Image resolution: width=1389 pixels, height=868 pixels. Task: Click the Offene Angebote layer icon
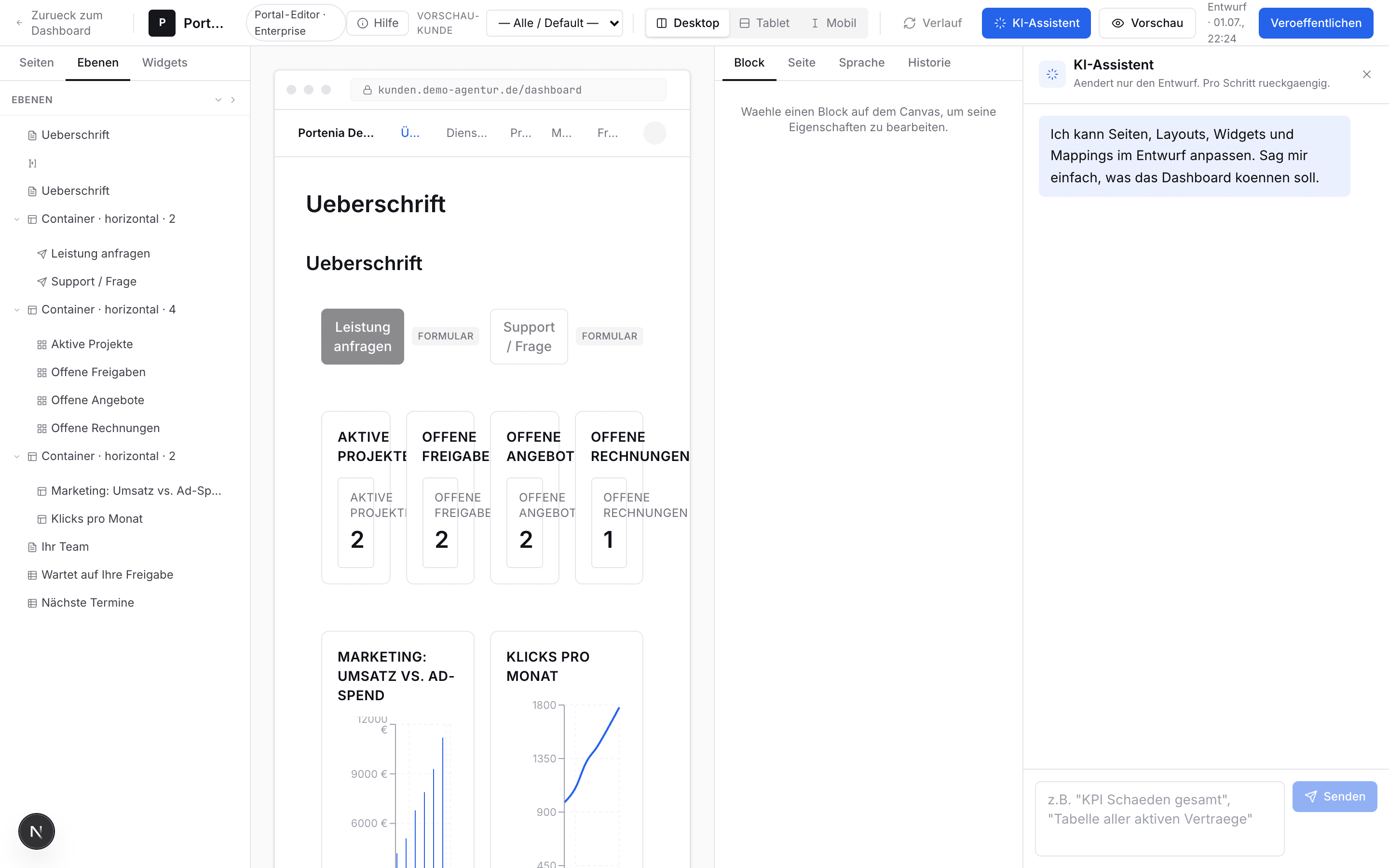(42, 401)
